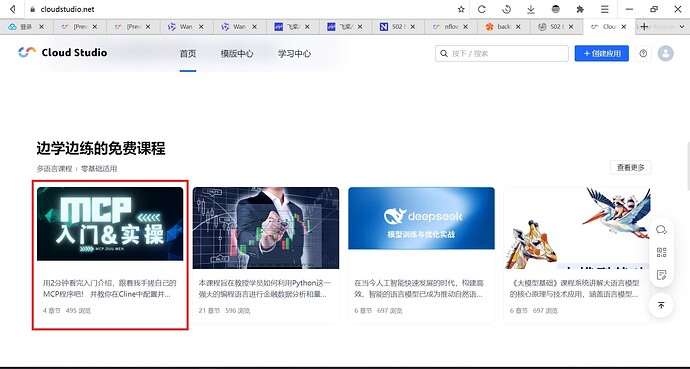Open the help question mark icon
This screenshot has width=690, height=369.
(x=643, y=54)
